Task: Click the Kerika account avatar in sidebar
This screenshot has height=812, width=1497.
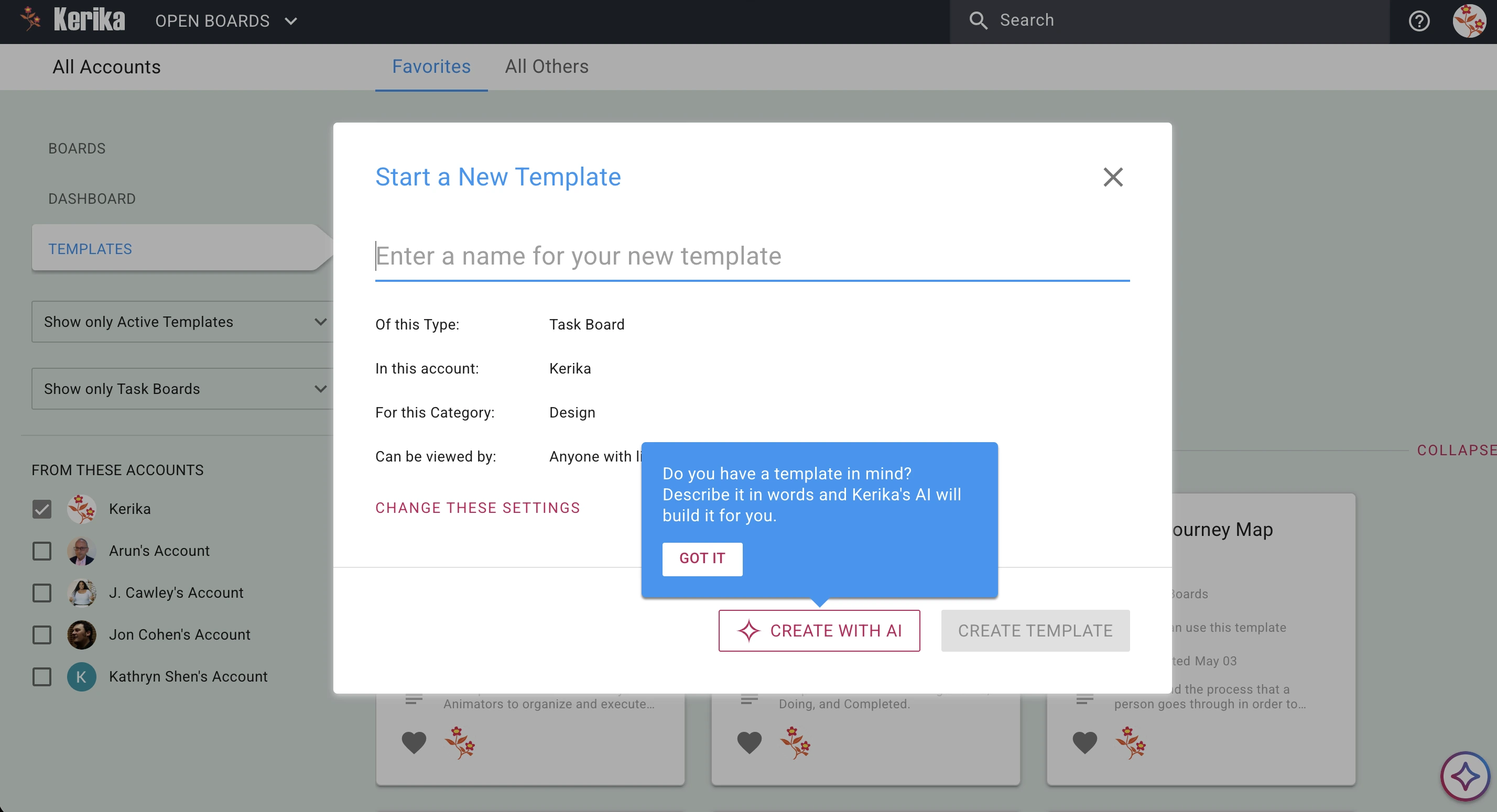Action: 81,509
